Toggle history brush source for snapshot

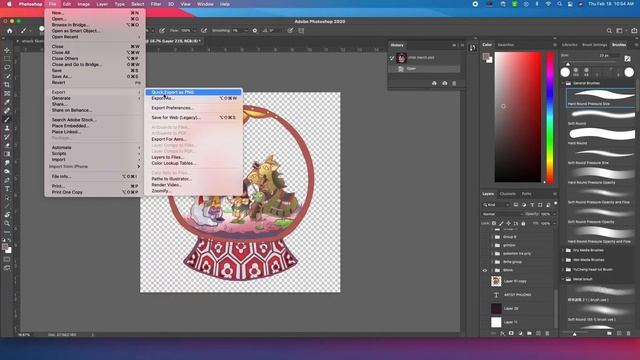[x=392, y=58]
